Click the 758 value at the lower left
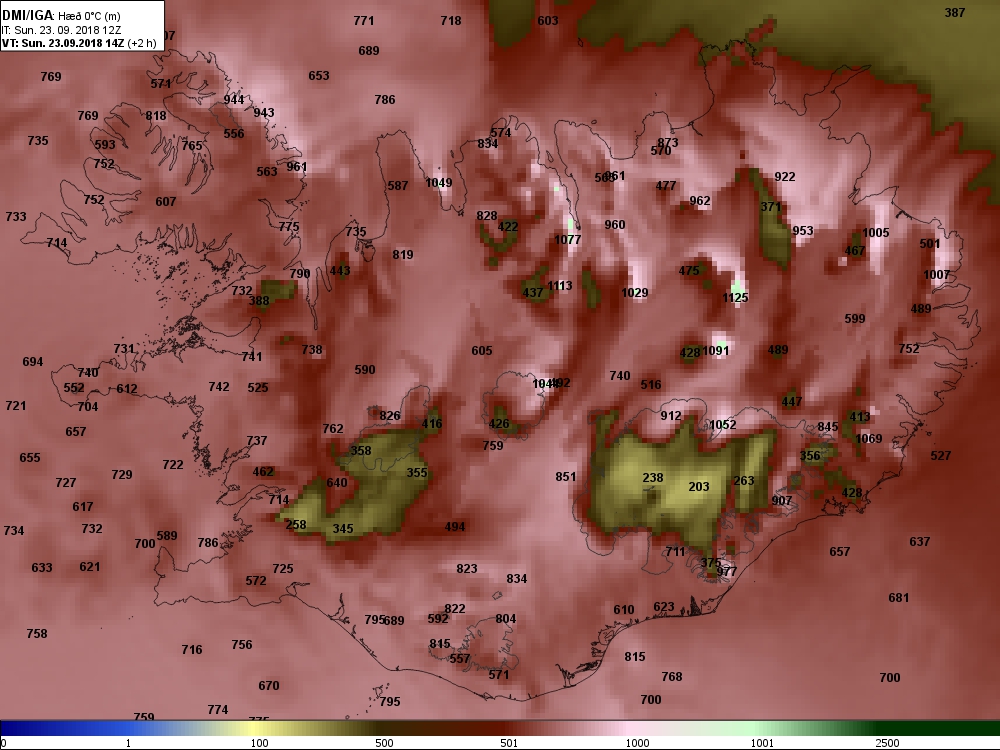The height and width of the screenshot is (750, 1000). coord(37,633)
